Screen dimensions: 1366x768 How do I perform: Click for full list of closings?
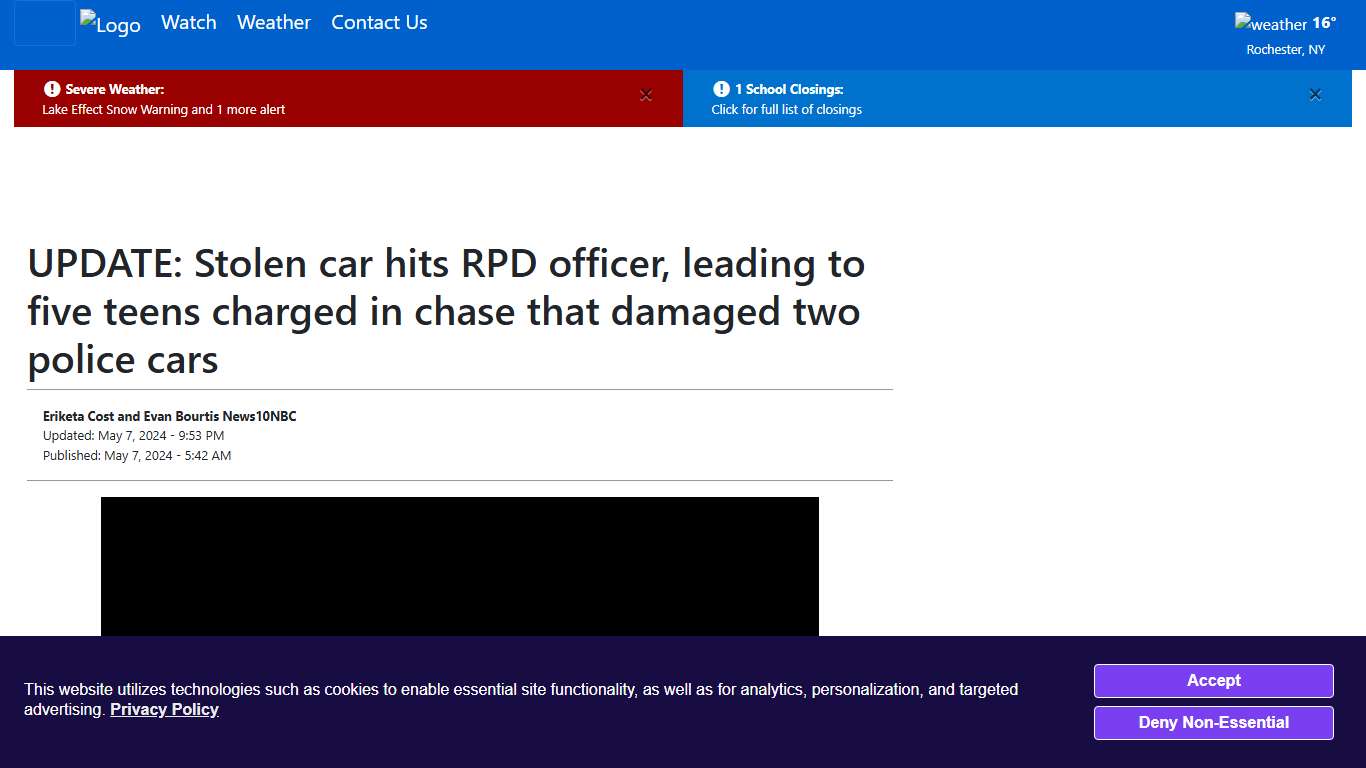[x=787, y=110]
